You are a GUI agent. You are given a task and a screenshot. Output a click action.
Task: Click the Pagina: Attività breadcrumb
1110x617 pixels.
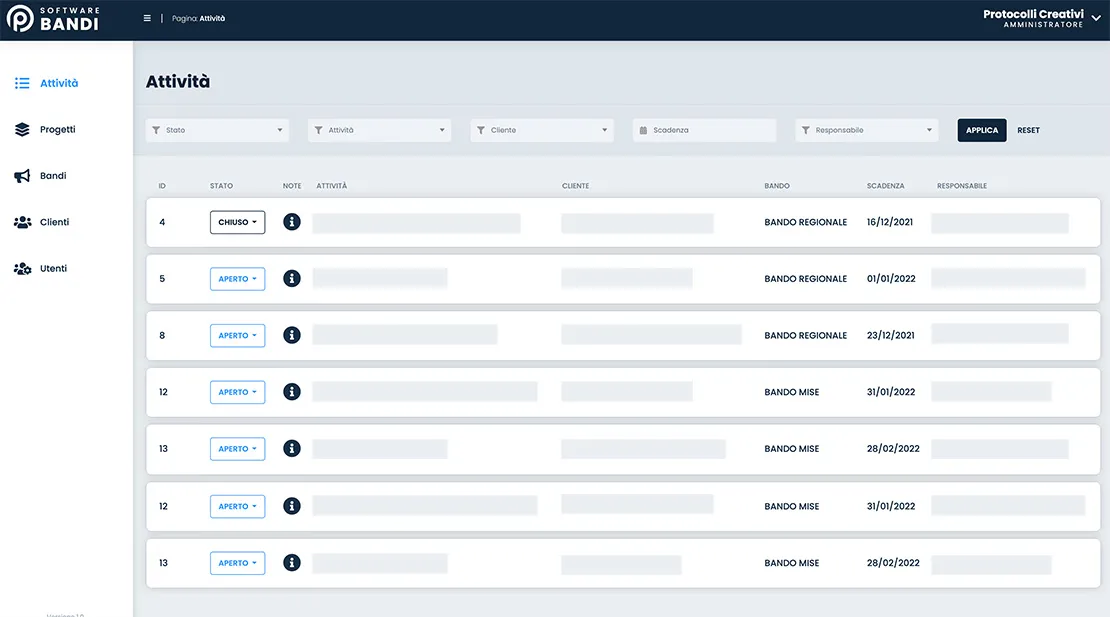tap(197, 17)
